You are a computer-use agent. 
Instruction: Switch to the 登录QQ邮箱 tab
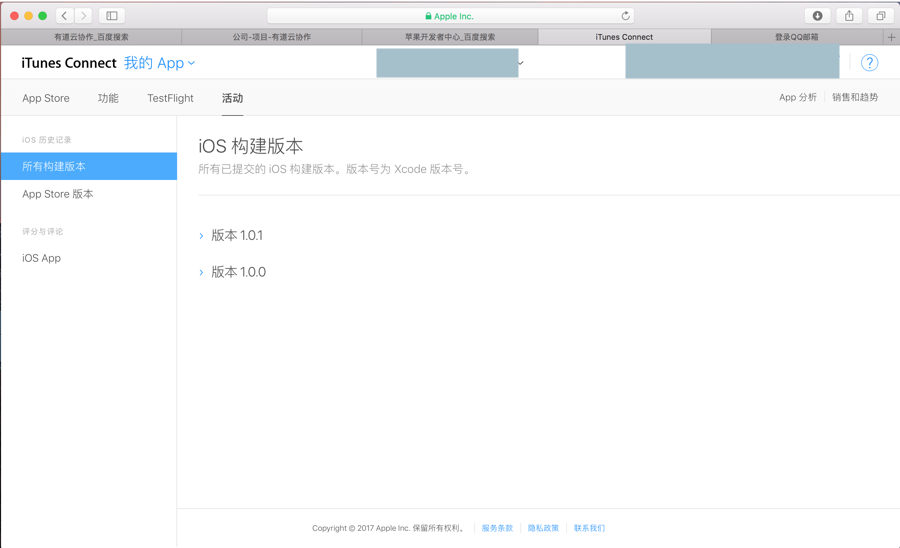point(797,37)
